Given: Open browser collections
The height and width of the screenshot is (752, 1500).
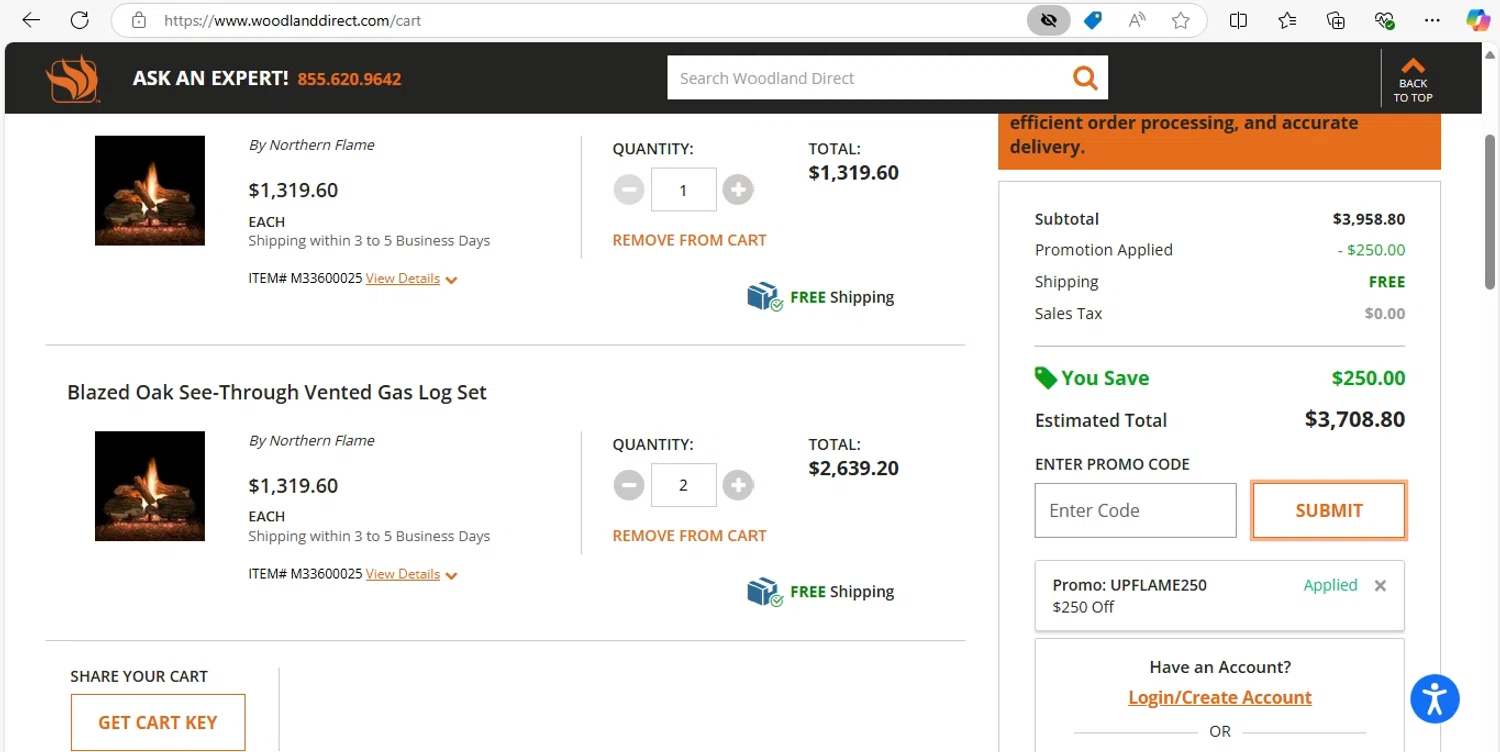Looking at the screenshot, I should coord(1336,20).
